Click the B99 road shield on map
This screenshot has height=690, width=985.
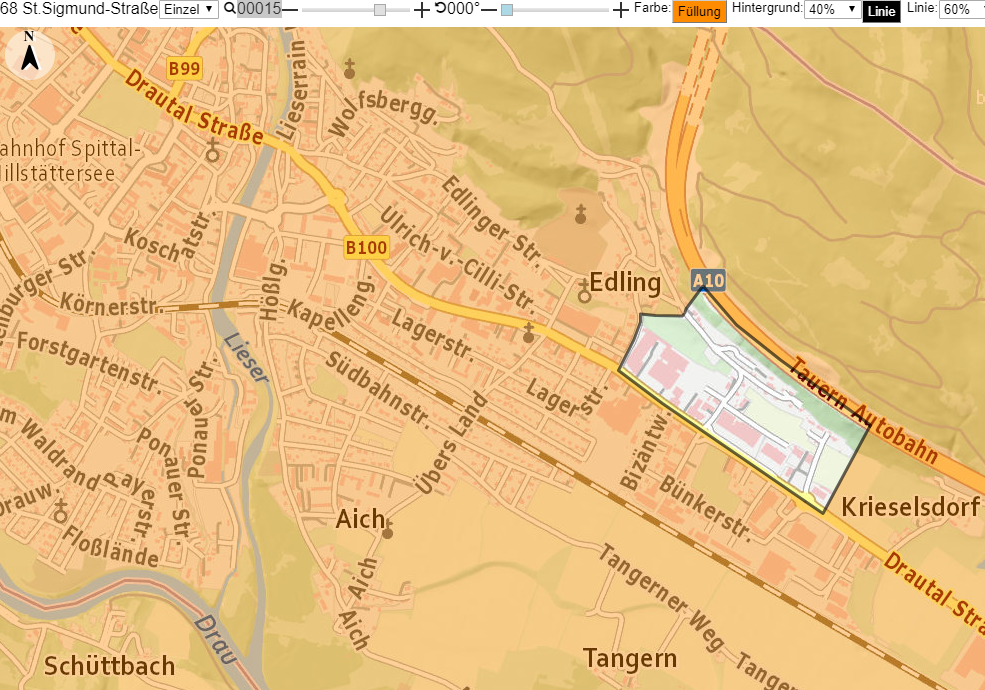(184, 68)
